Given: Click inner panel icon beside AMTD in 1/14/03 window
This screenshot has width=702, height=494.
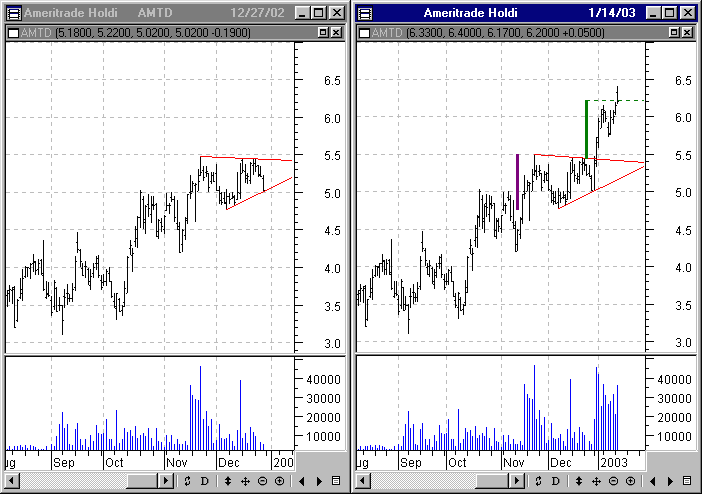Looking at the screenshot, I should coord(365,33).
